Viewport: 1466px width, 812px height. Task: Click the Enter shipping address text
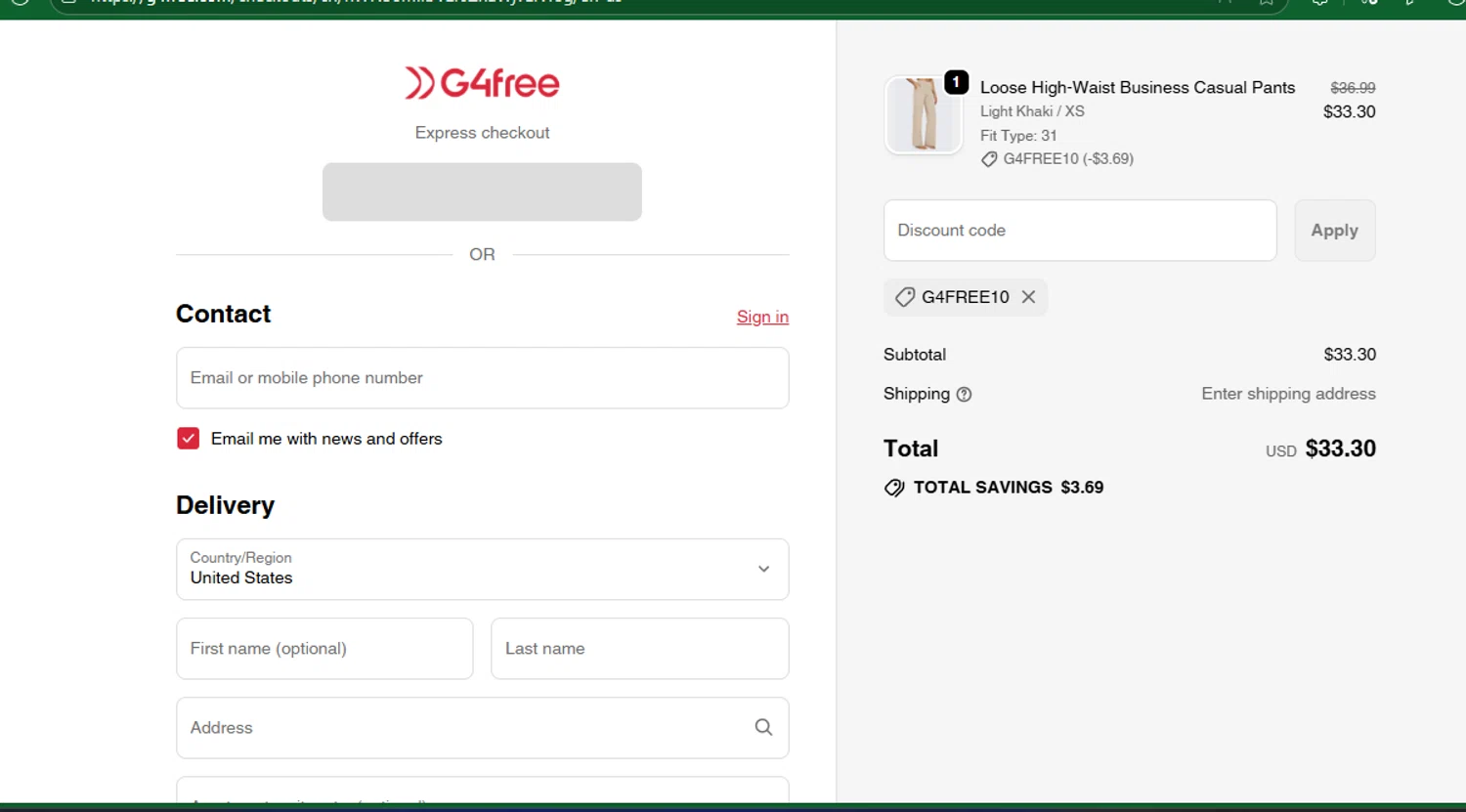pos(1288,394)
